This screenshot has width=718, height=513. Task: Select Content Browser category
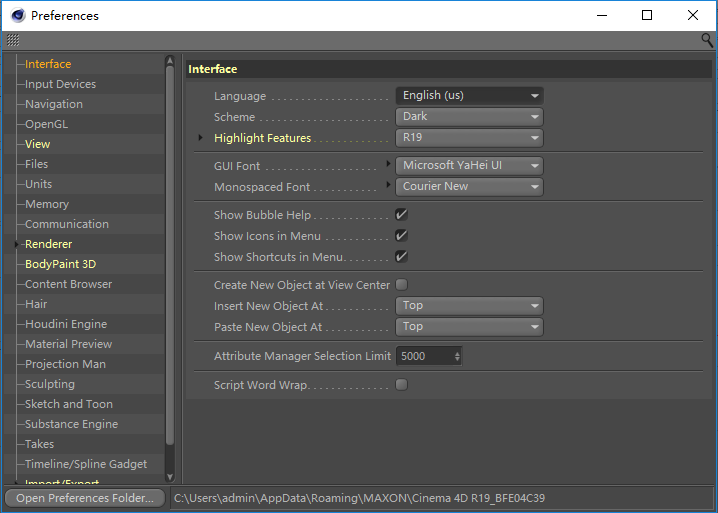coord(68,284)
